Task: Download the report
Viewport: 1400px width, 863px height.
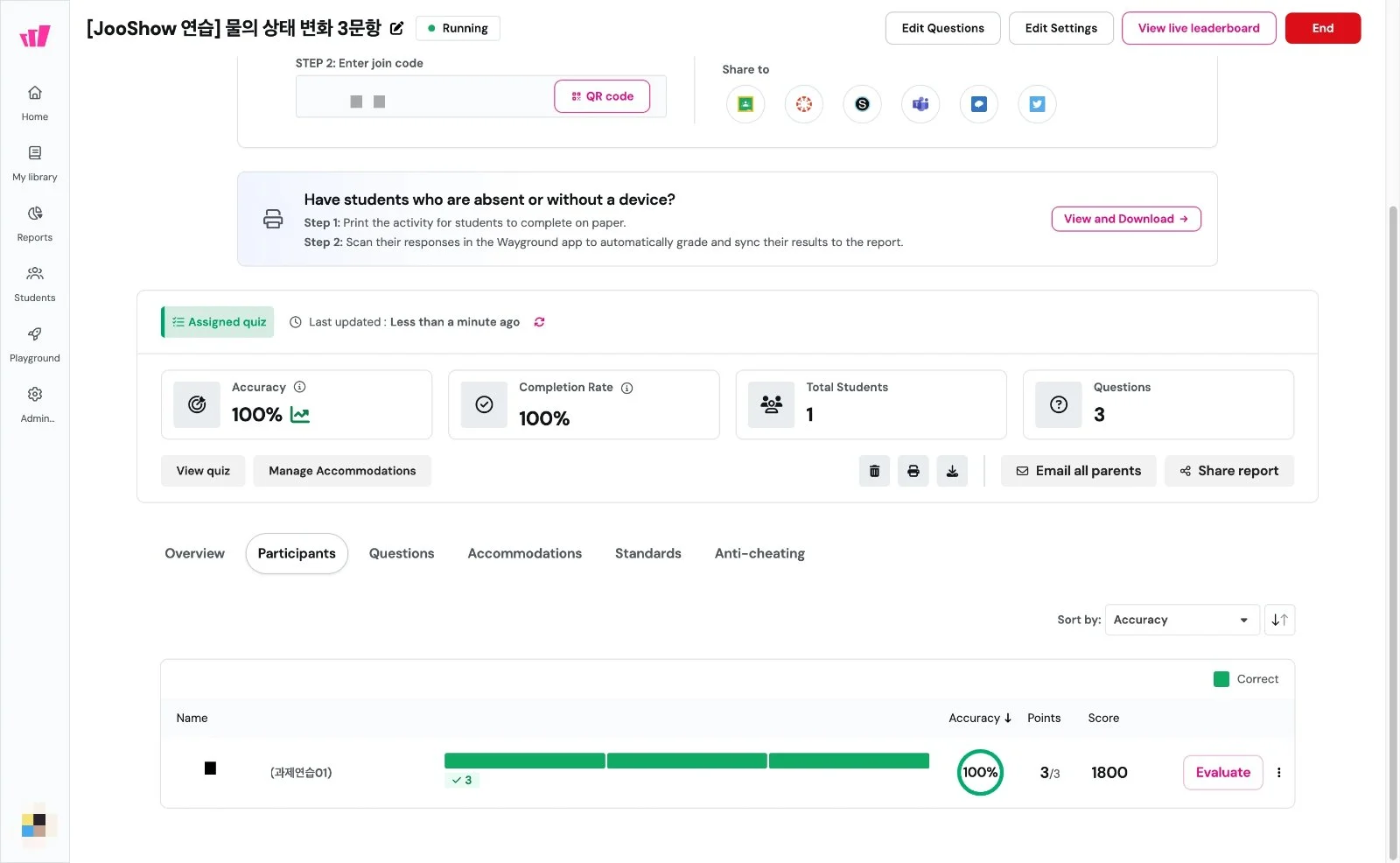Action: (952, 471)
